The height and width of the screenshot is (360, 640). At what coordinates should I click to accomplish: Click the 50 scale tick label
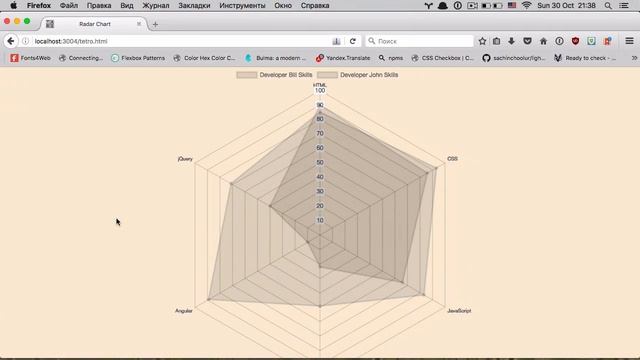[x=320, y=162]
